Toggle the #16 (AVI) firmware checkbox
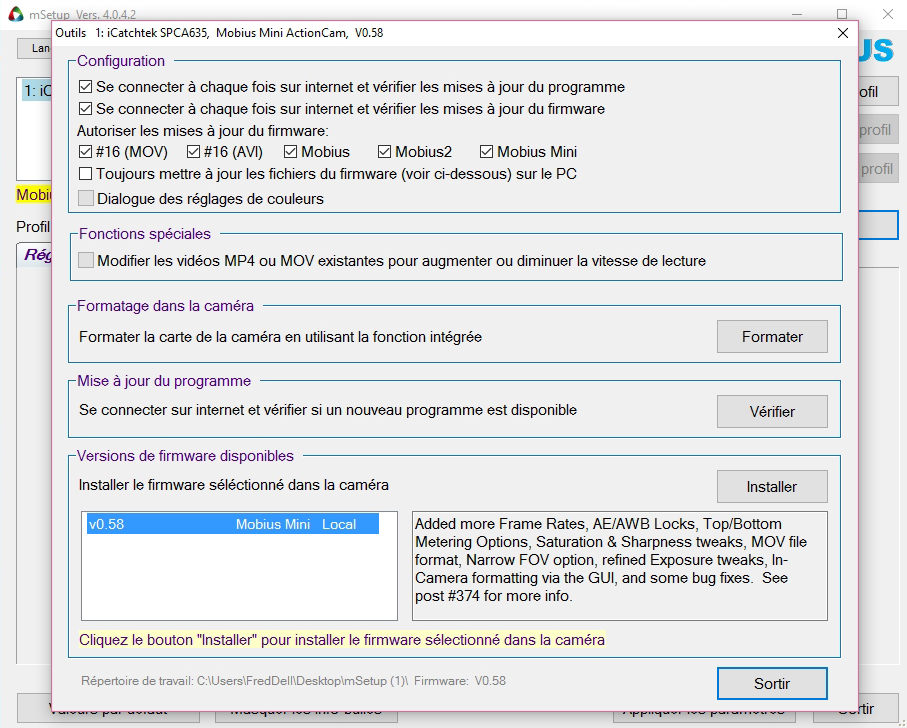The width and height of the screenshot is (907, 728). point(193,151)
